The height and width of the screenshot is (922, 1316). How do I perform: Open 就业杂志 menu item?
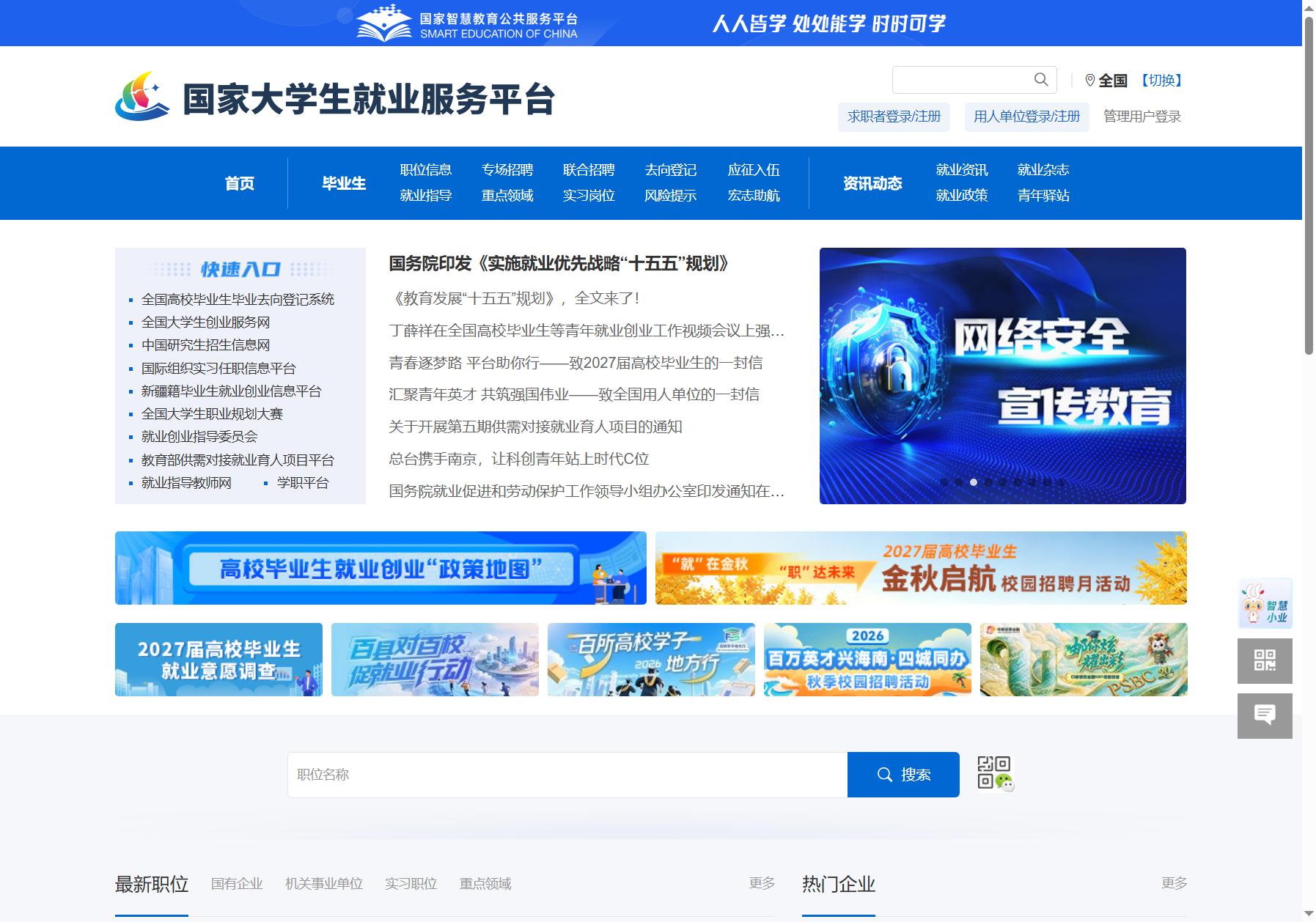point(1043,170)
